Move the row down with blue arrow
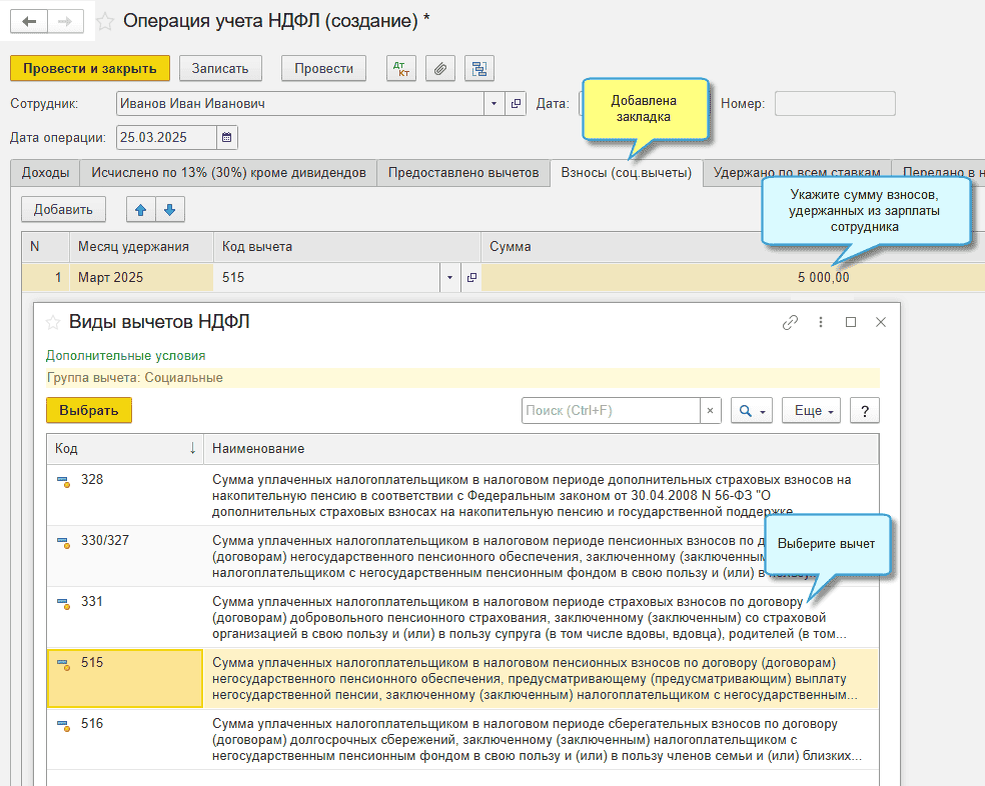This screenshot has width=985, height=786. [x=170, y=210]
